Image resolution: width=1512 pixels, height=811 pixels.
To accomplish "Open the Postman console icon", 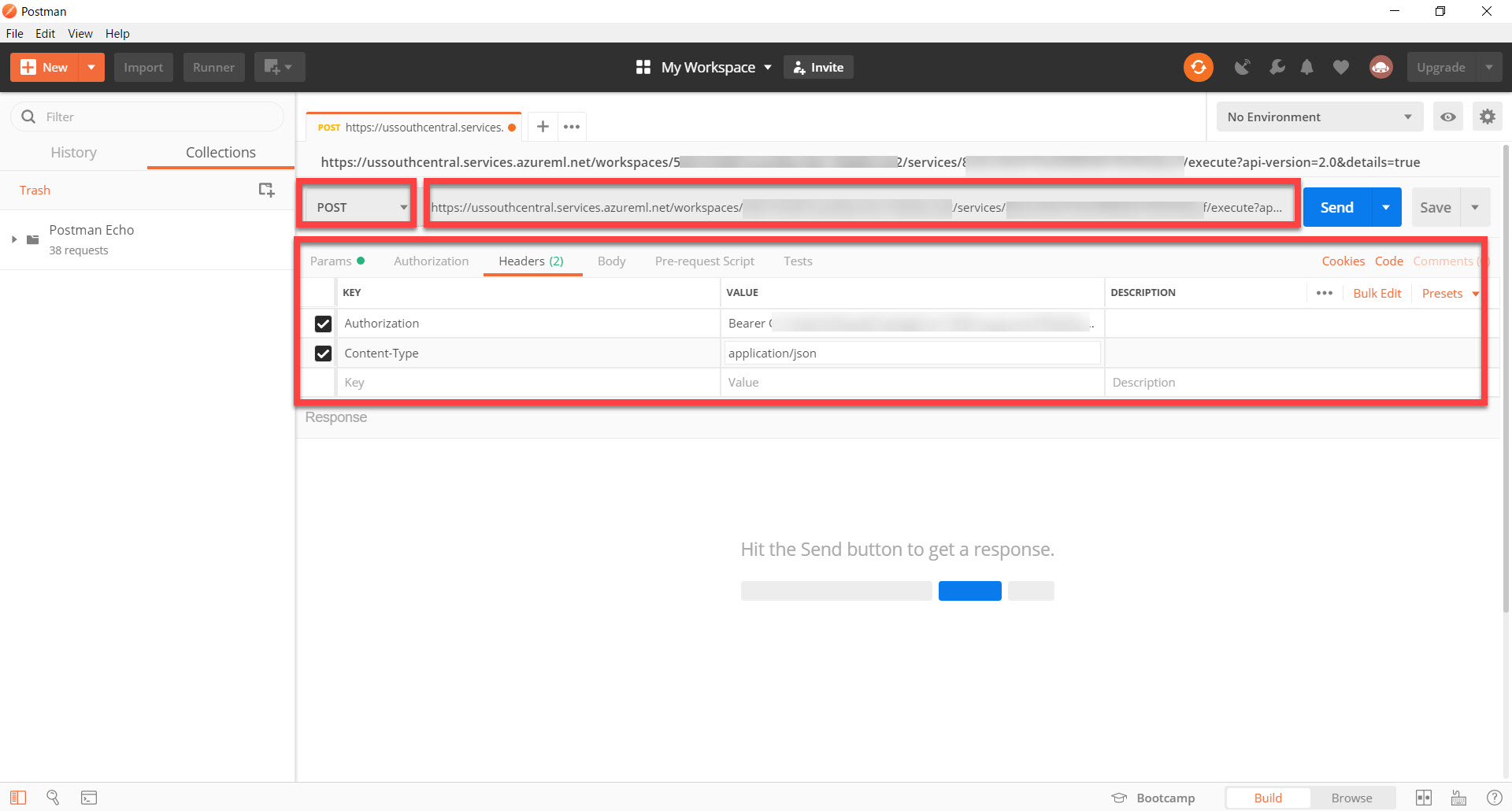I will pyautogui.click(x=89, y=798).
